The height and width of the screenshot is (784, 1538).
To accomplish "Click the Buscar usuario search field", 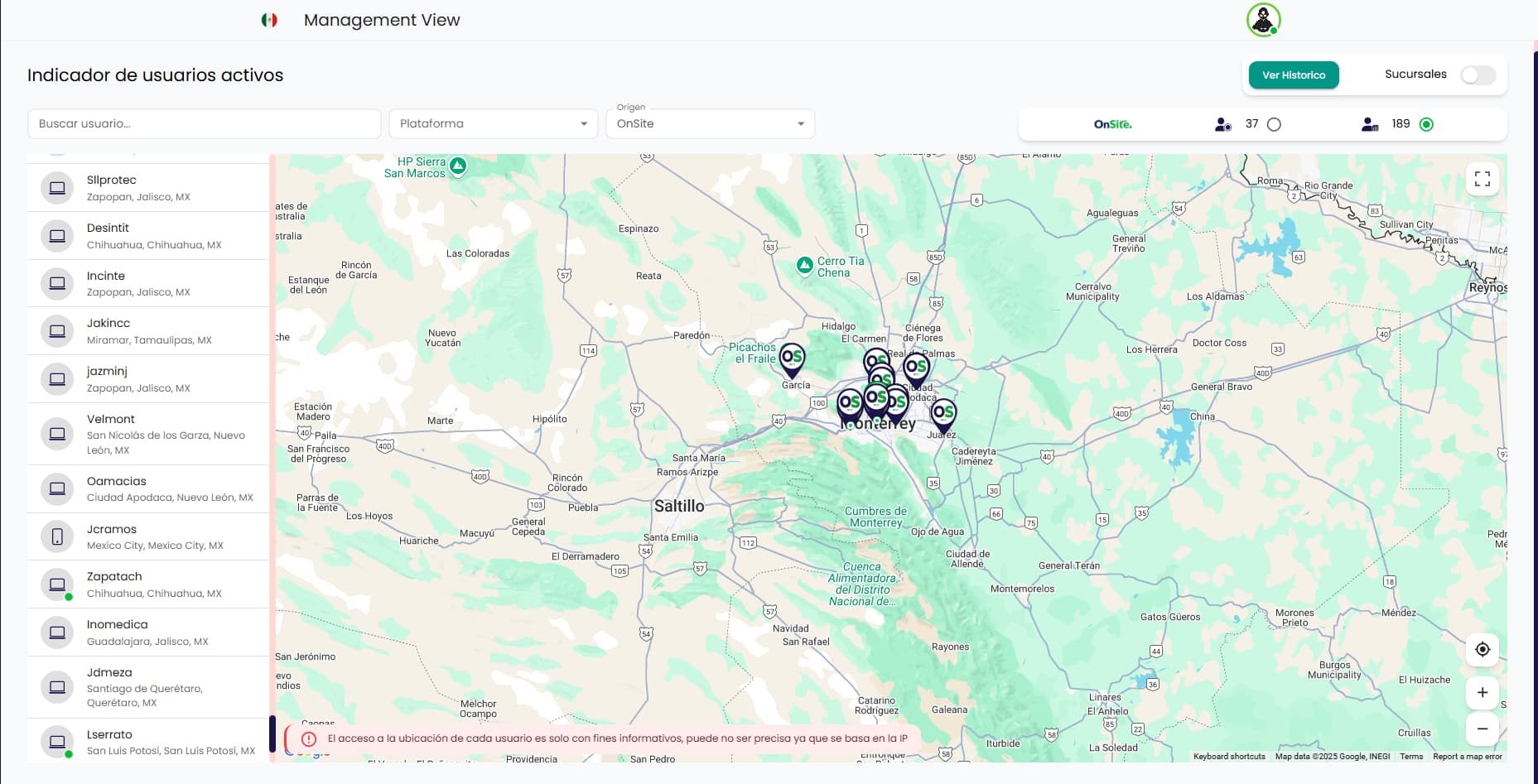I will pos(205,124).
